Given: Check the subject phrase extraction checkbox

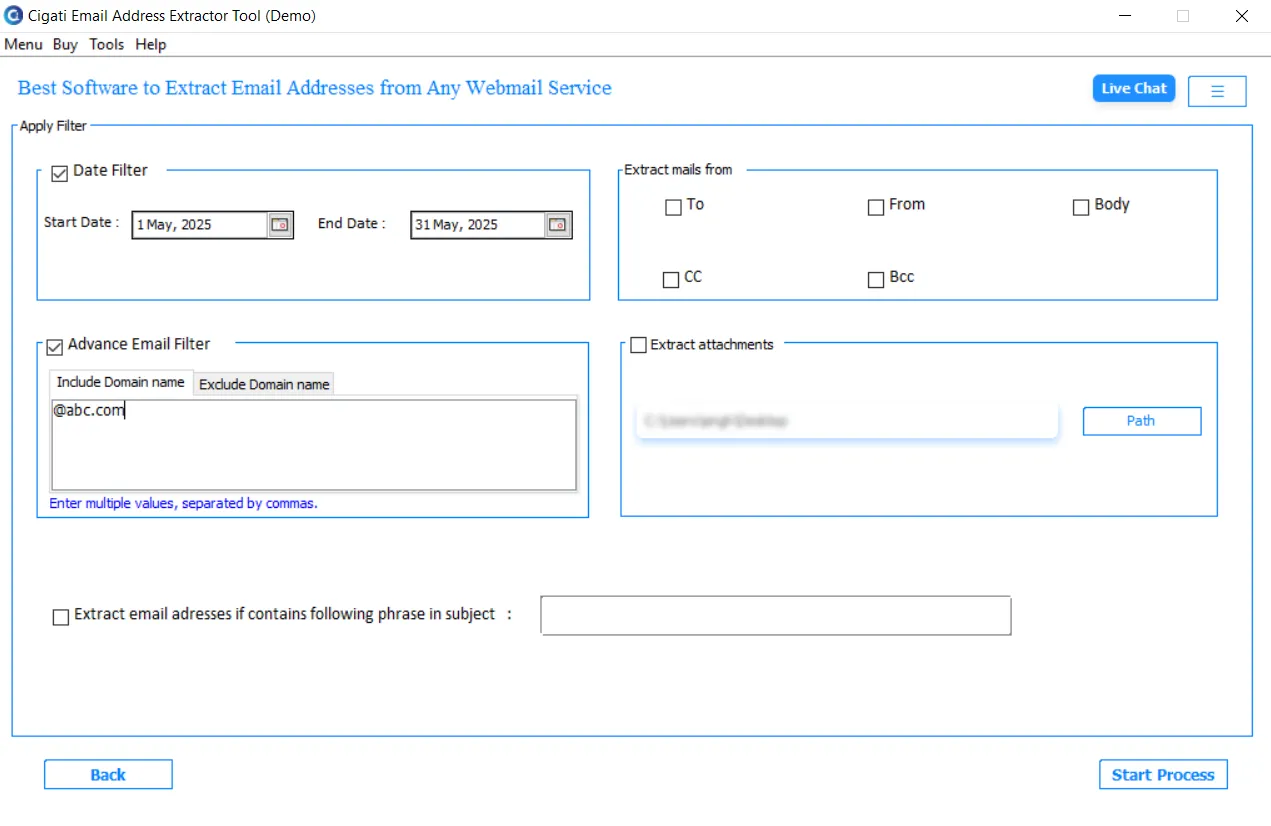Looking at the screenshot, I should click(61, 617).
